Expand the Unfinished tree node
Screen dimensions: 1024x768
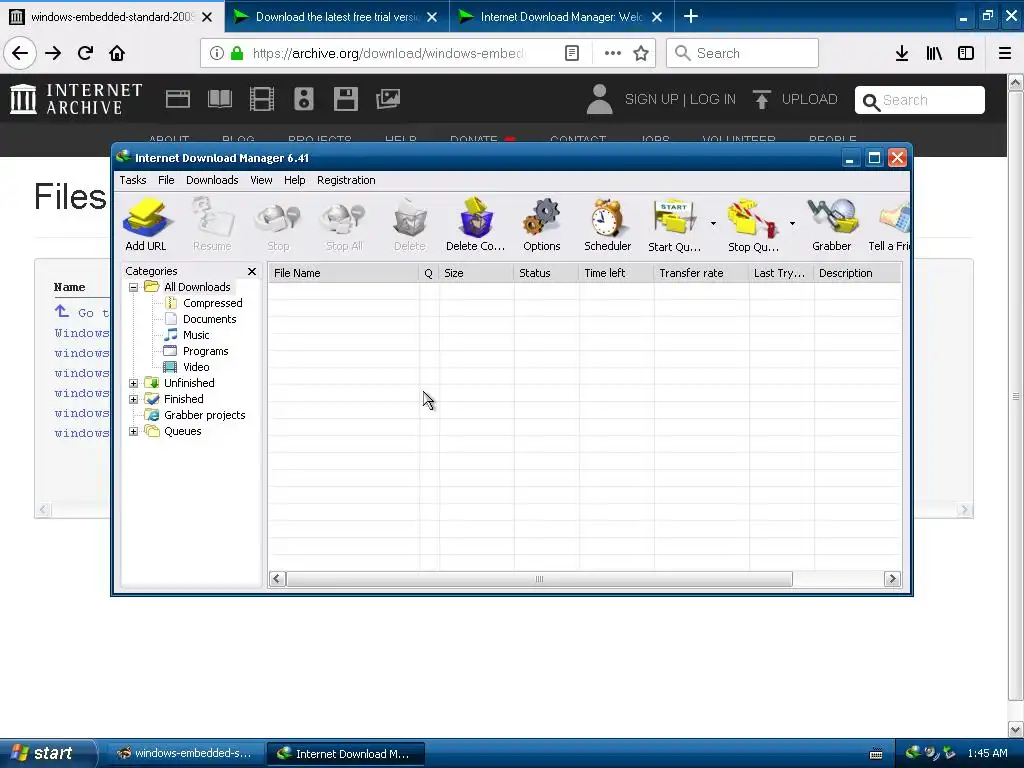point(133,383)
